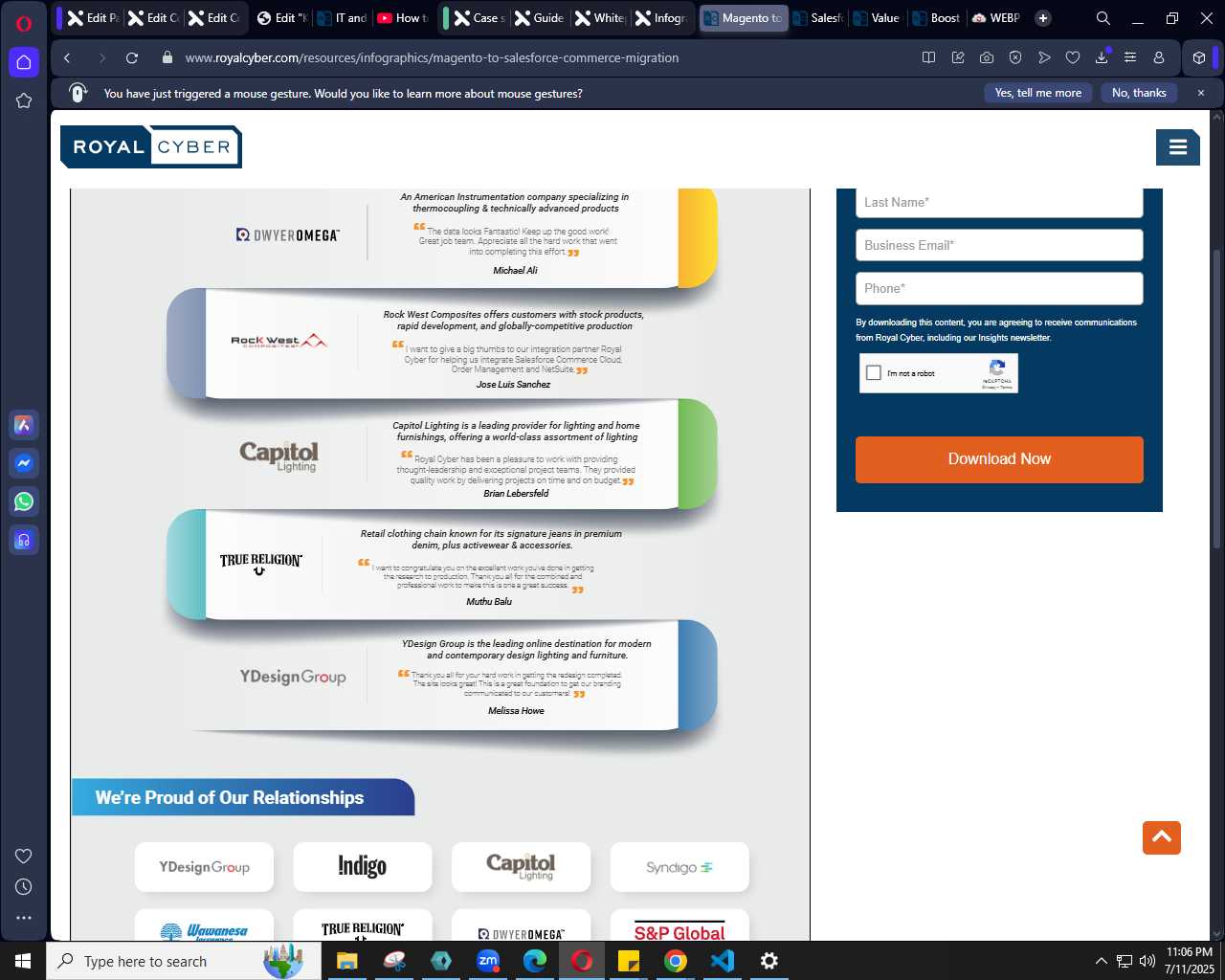The image size is (1225, 980).
Task: Open Visual Studio Code from taskbar
Action: pos(723,961)
